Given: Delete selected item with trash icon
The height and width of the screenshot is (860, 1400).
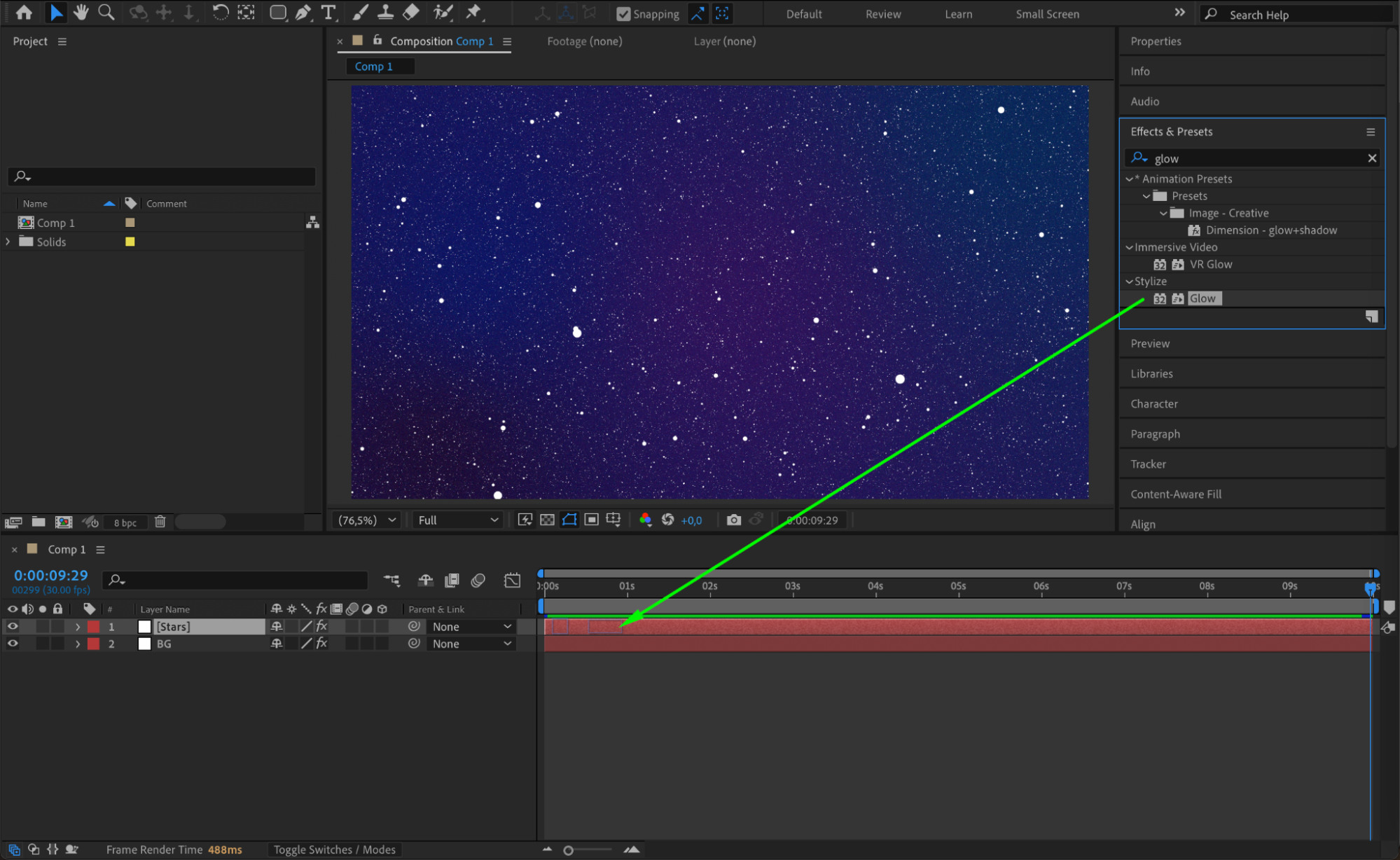Looking at the screenshot, I should coord(160,522).
